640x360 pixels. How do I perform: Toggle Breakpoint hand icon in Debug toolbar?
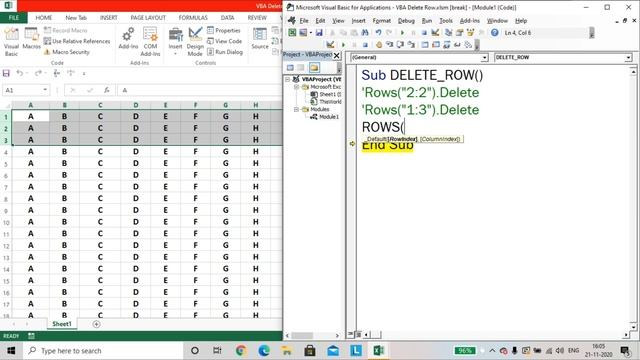[x=379, y=44]
